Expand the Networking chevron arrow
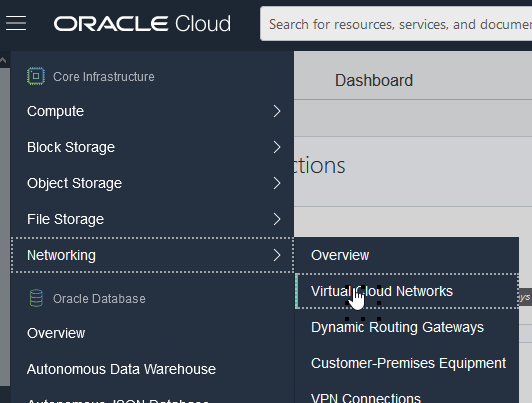 pos(277,255)
